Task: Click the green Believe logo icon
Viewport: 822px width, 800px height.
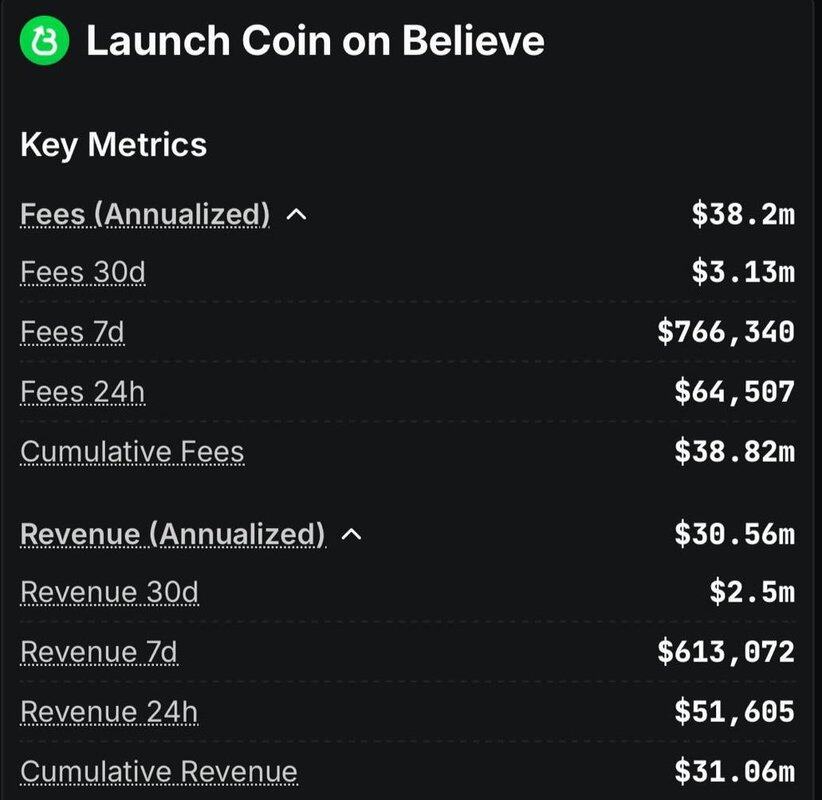Action: pyautogui.click(x=45, y=41)
